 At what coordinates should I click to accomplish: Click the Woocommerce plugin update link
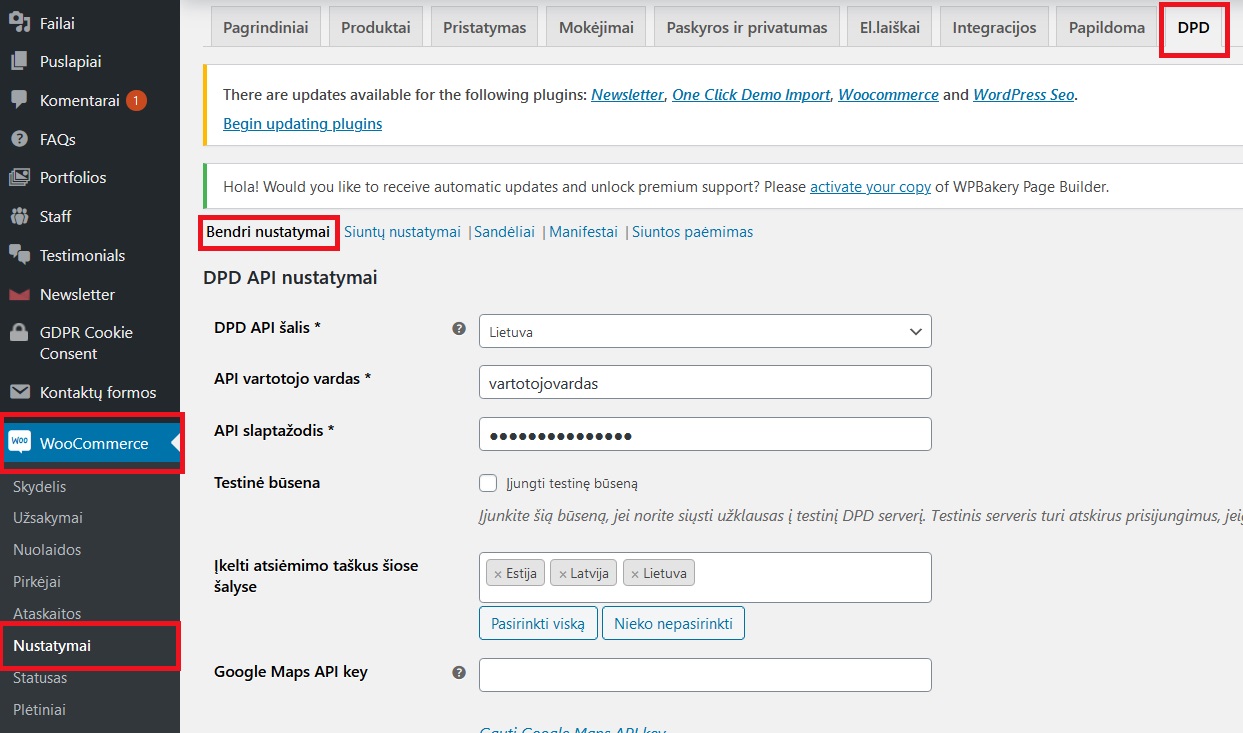[x=888, y=95]
